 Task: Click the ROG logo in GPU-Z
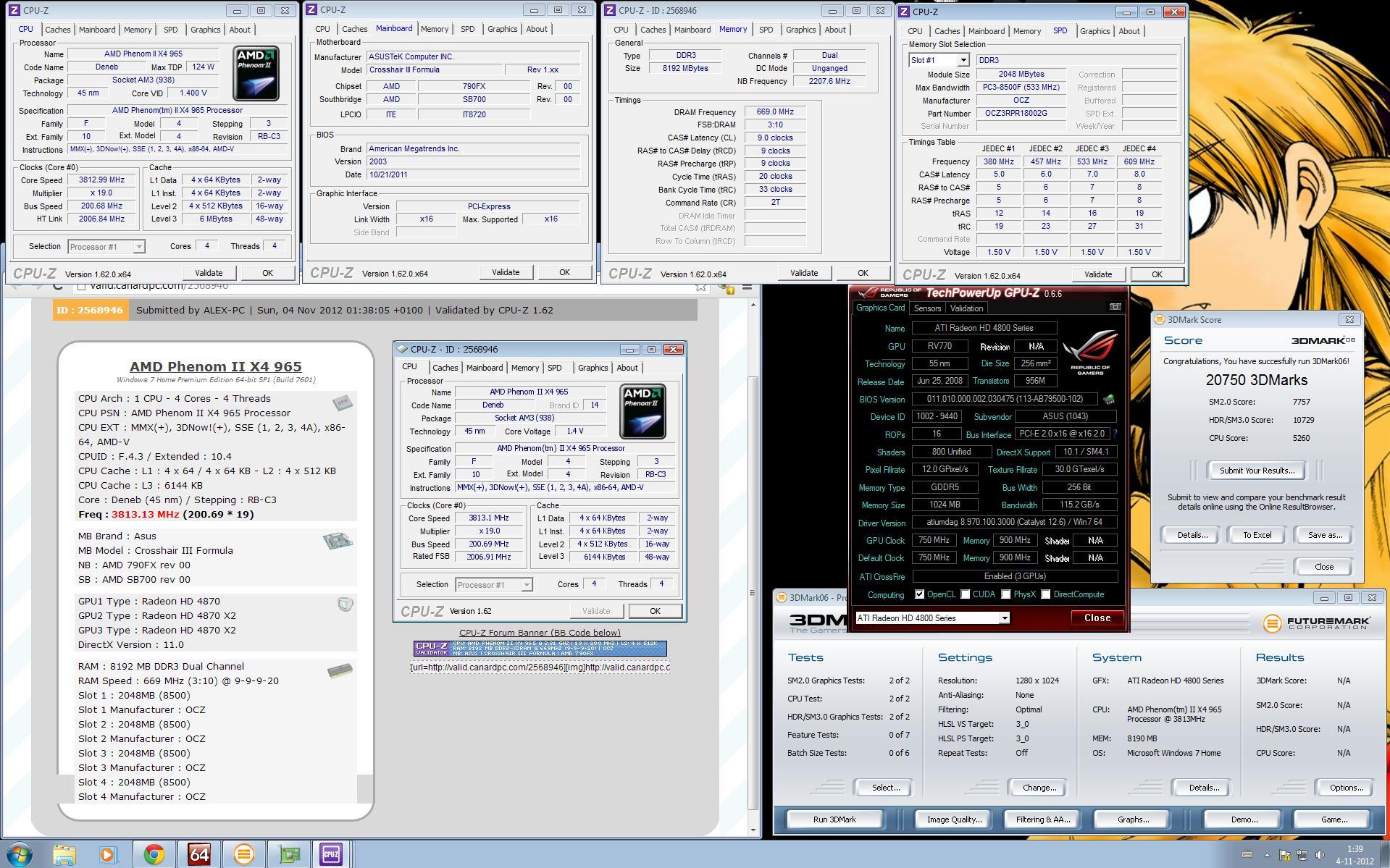click(x=1089, y=352)
